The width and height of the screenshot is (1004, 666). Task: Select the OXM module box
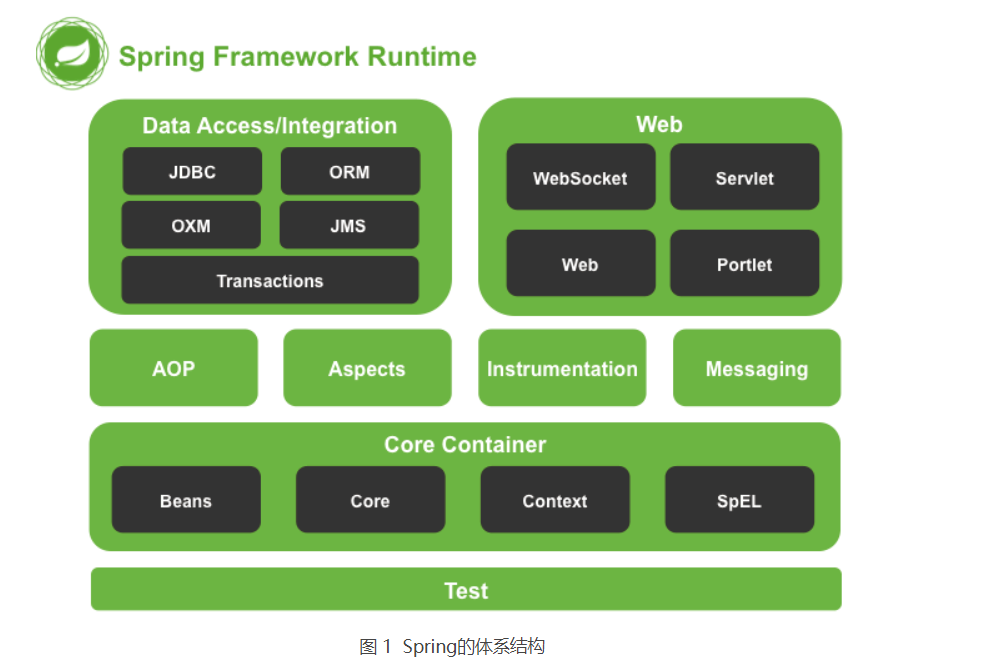(x=191, y=225)
